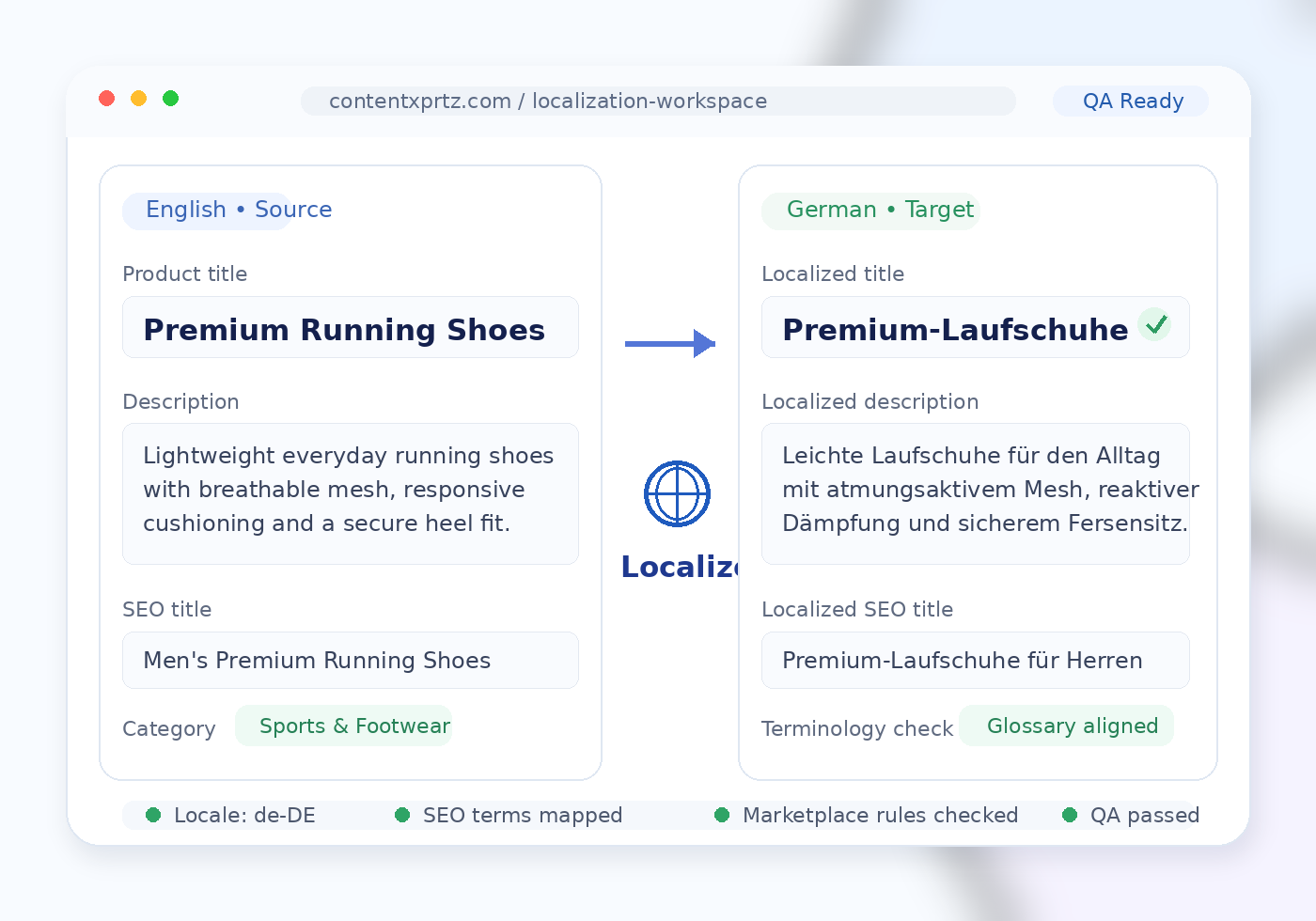Click the Terminology check label
The height and width of the screenshot is (921, 1316).
coord(857,728)
